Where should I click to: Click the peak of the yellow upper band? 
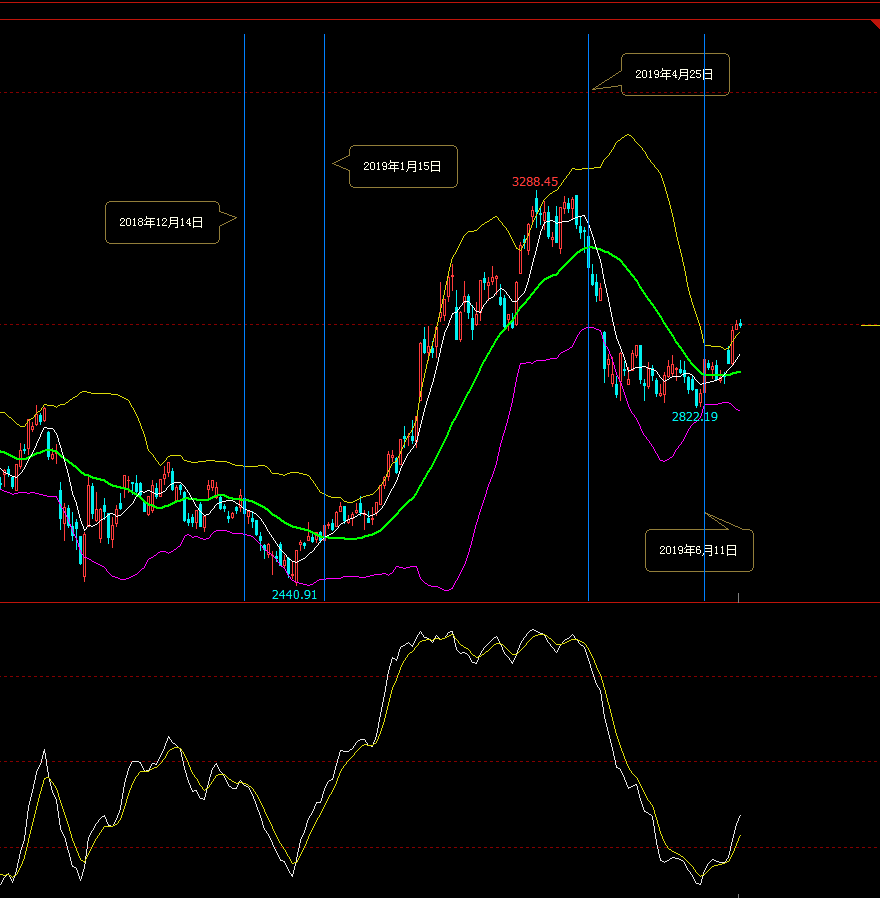(x=628, y=135)
